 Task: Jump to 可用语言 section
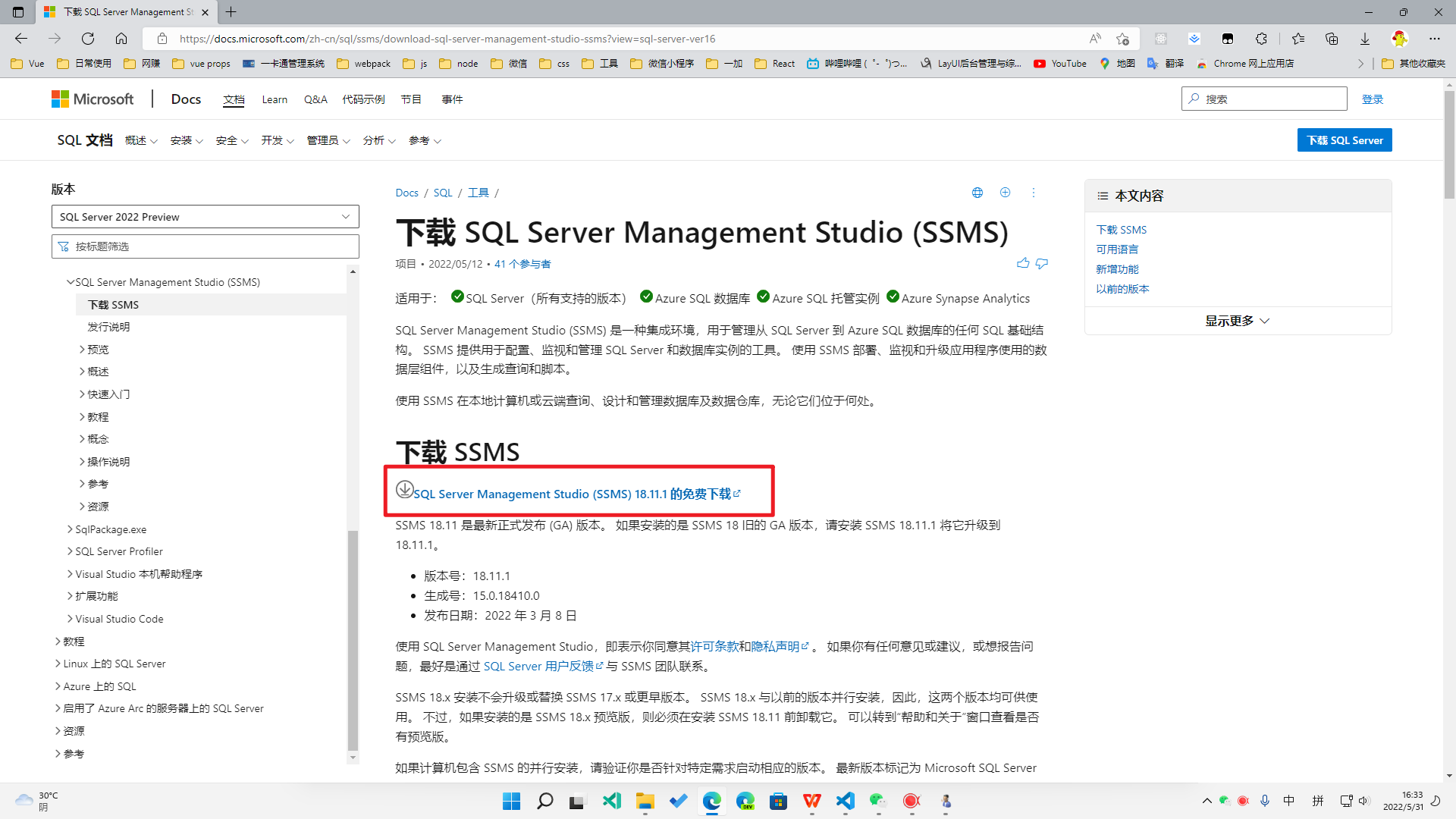pyautogui.click(x=1117, y=249)
